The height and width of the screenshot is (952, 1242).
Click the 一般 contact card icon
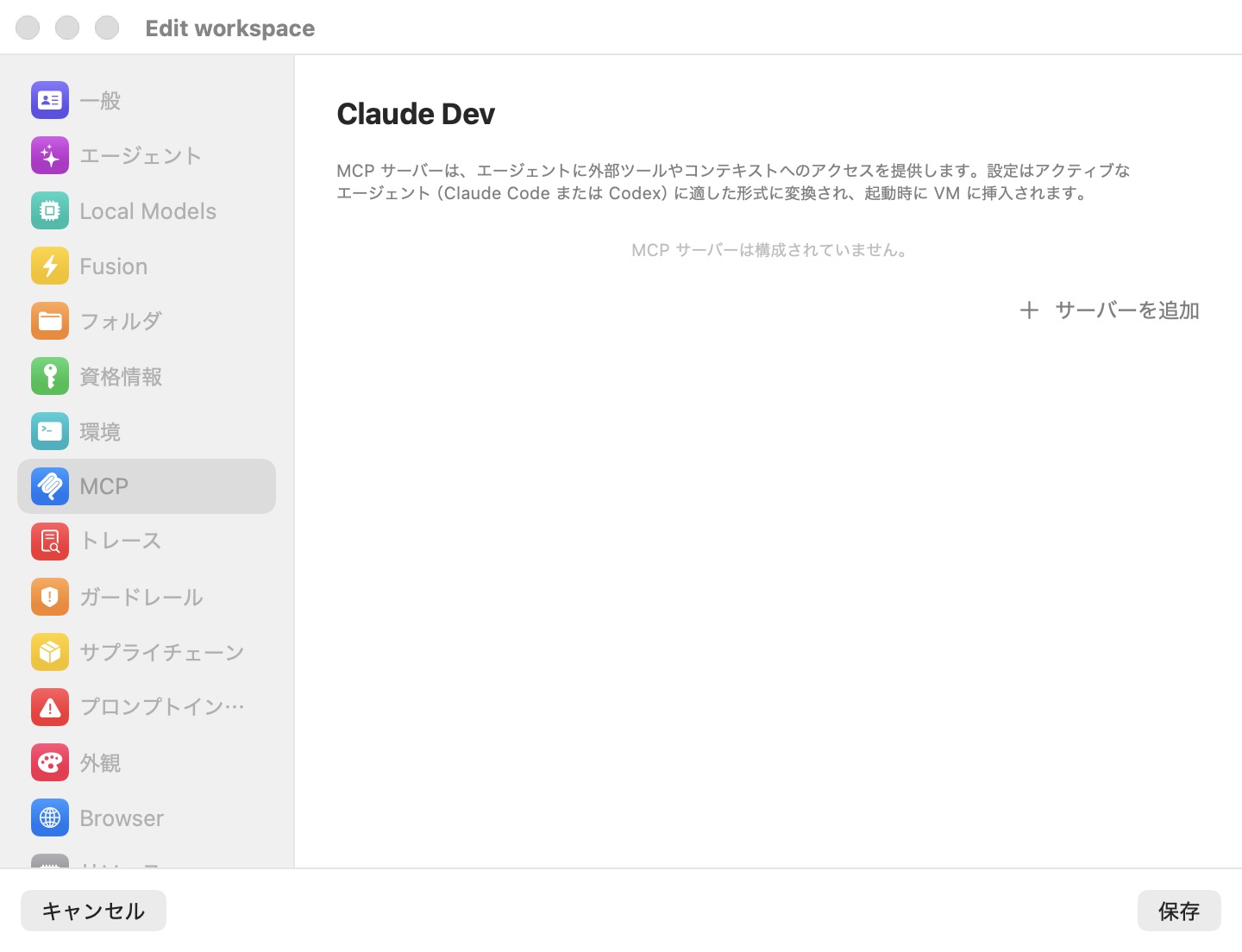point(50,100)
